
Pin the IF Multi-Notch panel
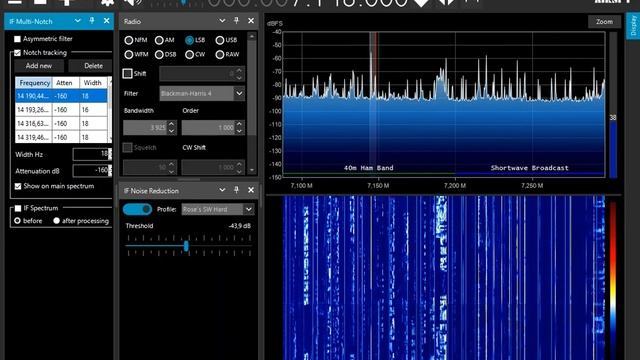pyautogui.click(x=92, y=21)
